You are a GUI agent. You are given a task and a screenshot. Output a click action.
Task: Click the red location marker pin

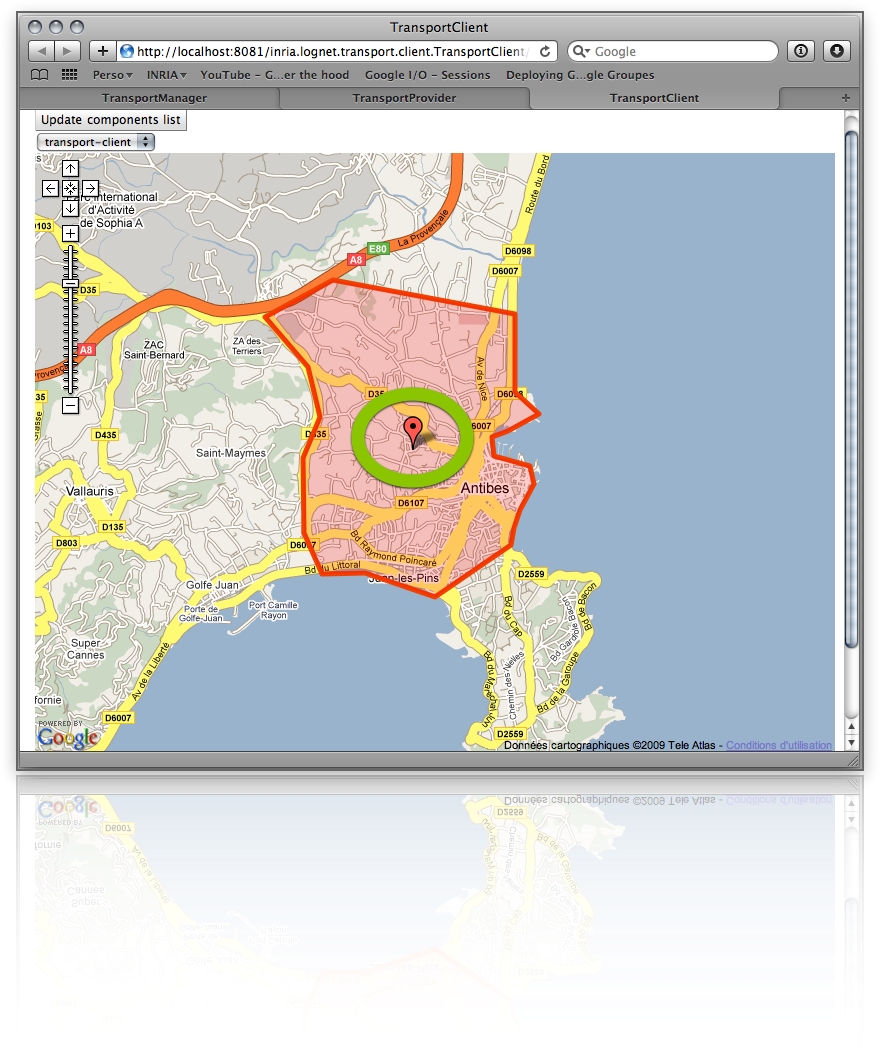coord(413,431)
